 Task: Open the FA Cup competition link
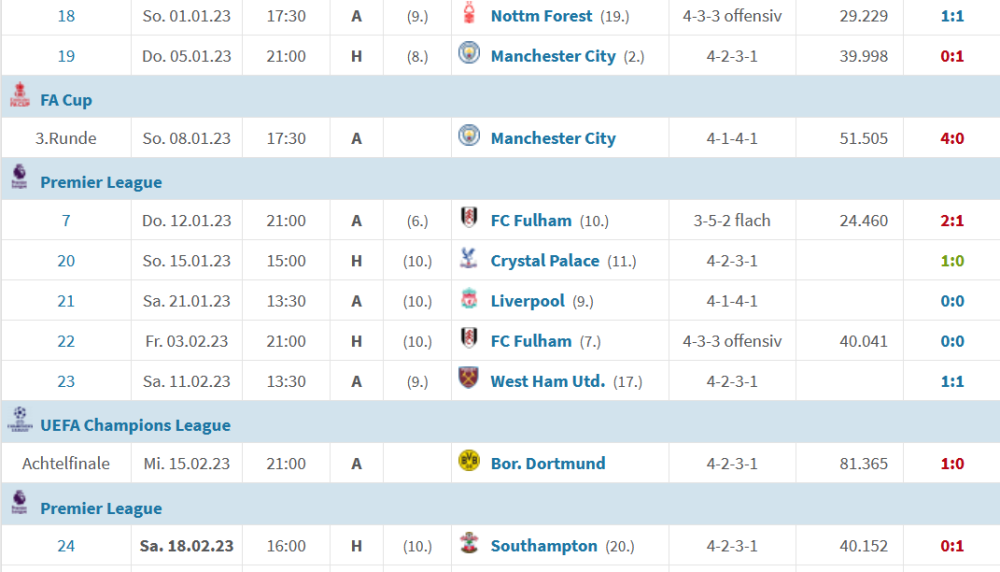pos(66,100)
